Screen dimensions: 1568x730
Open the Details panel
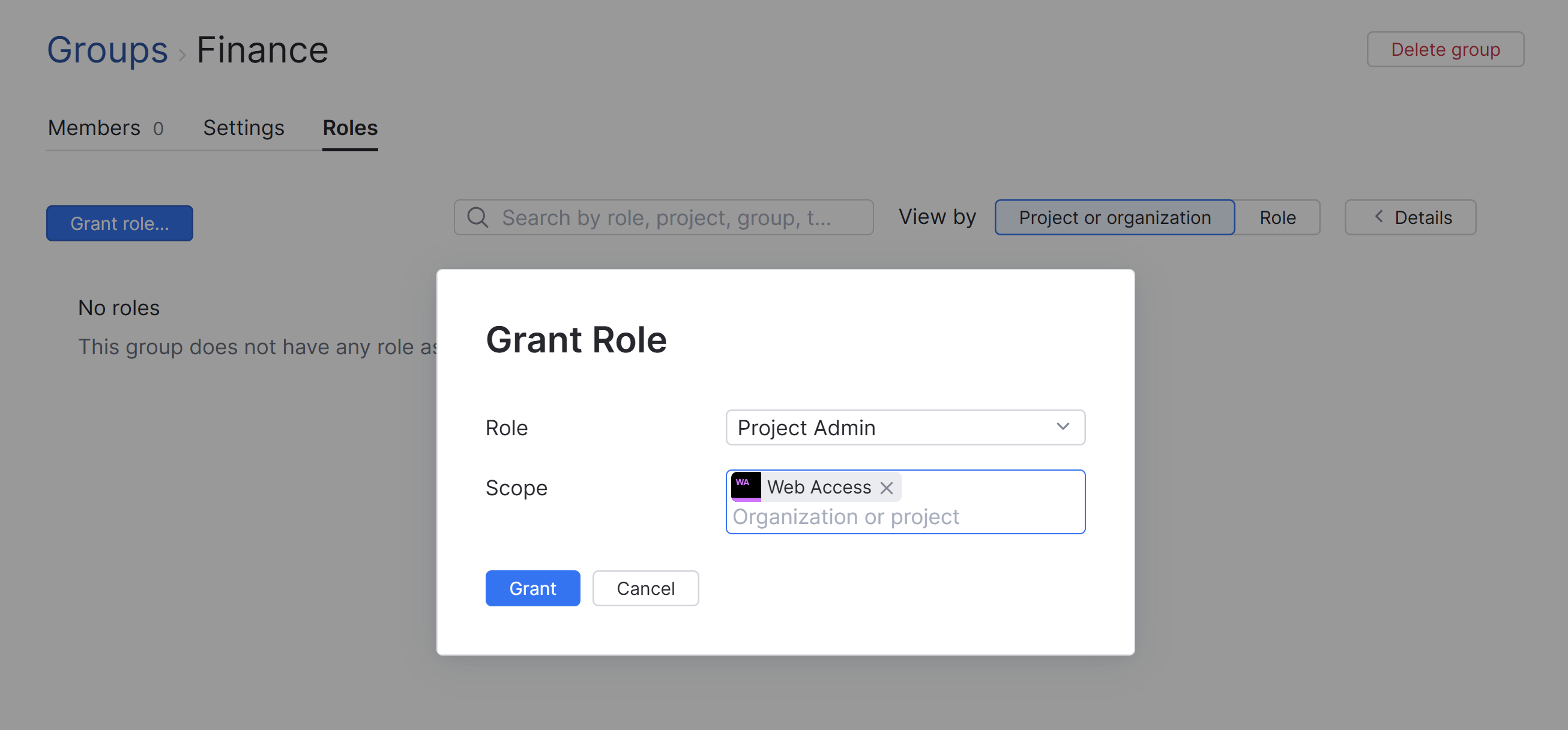tap(1410, 217)
